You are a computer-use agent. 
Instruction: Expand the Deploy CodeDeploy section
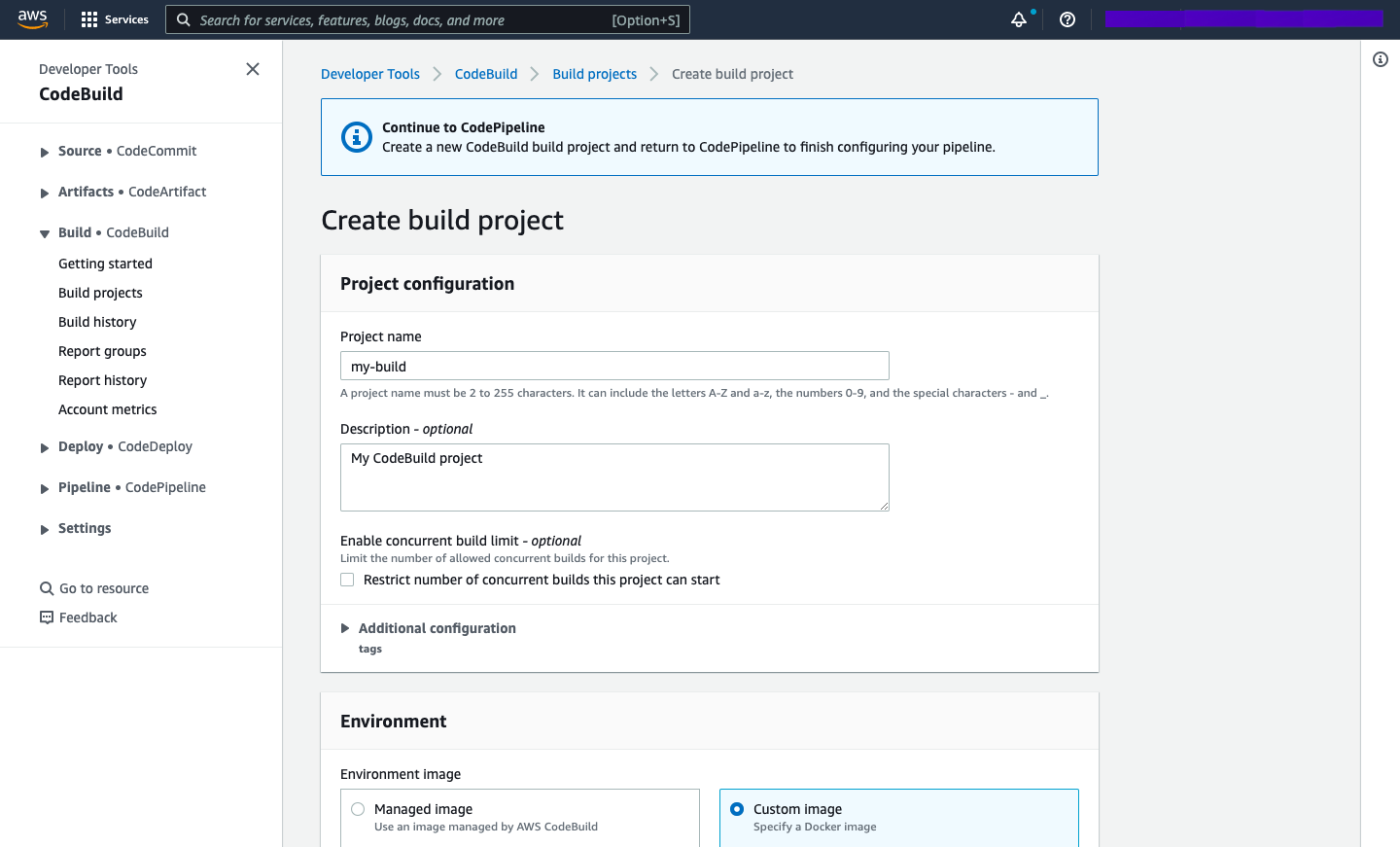coord(45,448)
